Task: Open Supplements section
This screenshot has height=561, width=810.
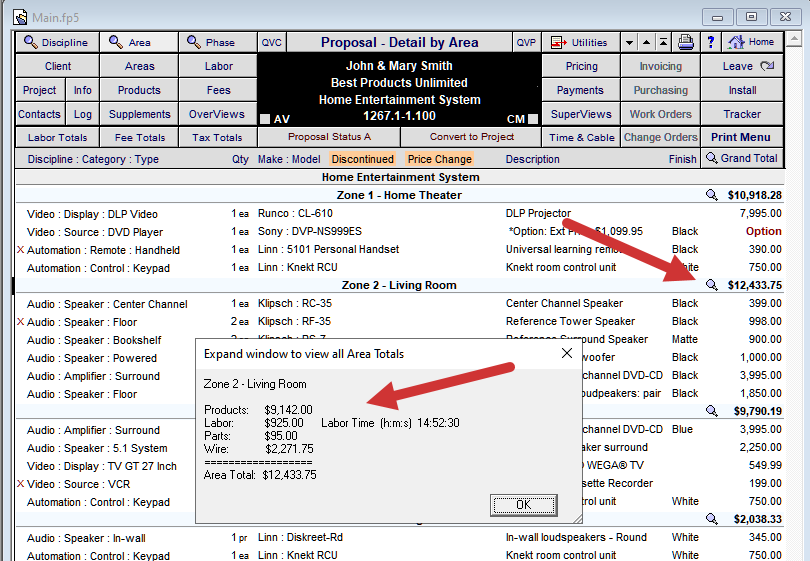Action: click(x=139, y=114)
